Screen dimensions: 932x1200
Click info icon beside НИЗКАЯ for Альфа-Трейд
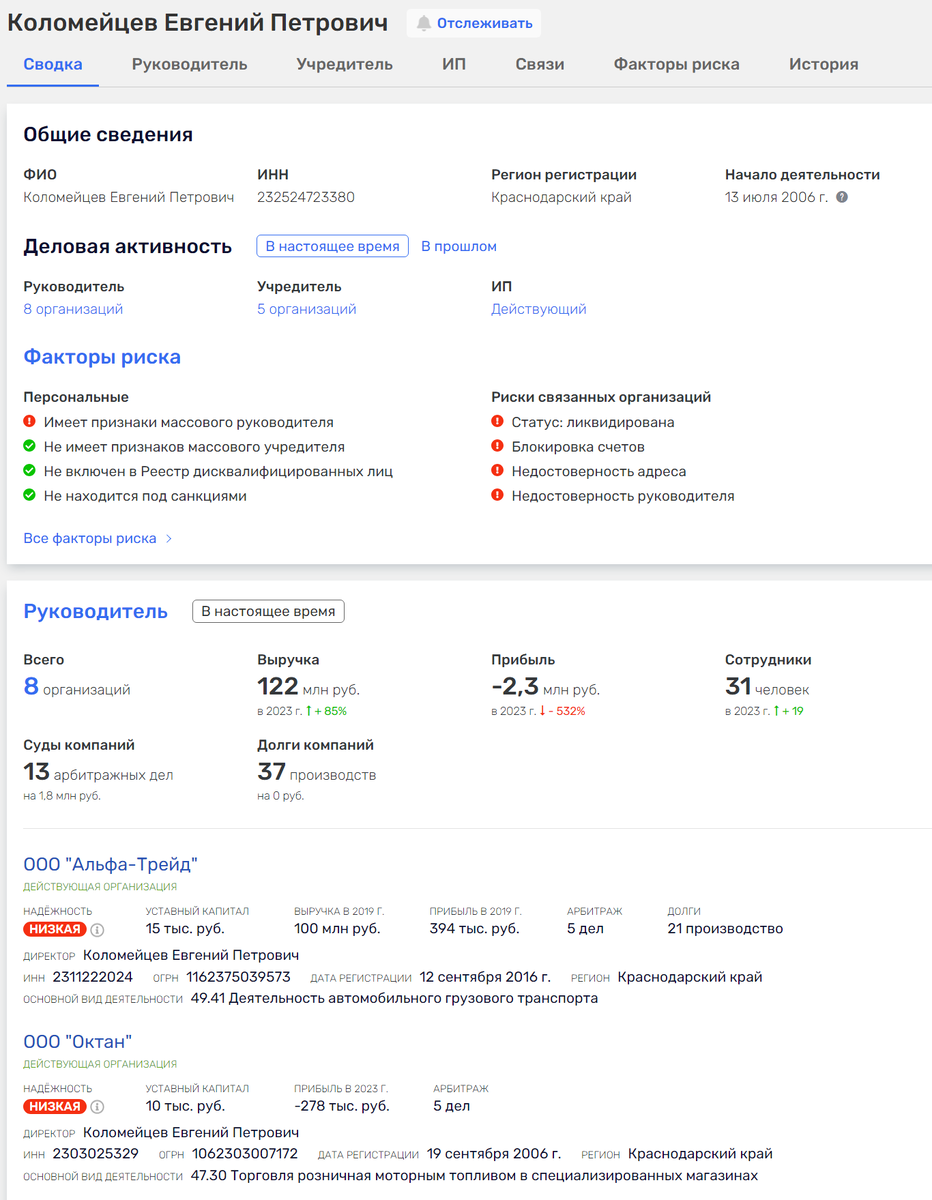point(97,929)
